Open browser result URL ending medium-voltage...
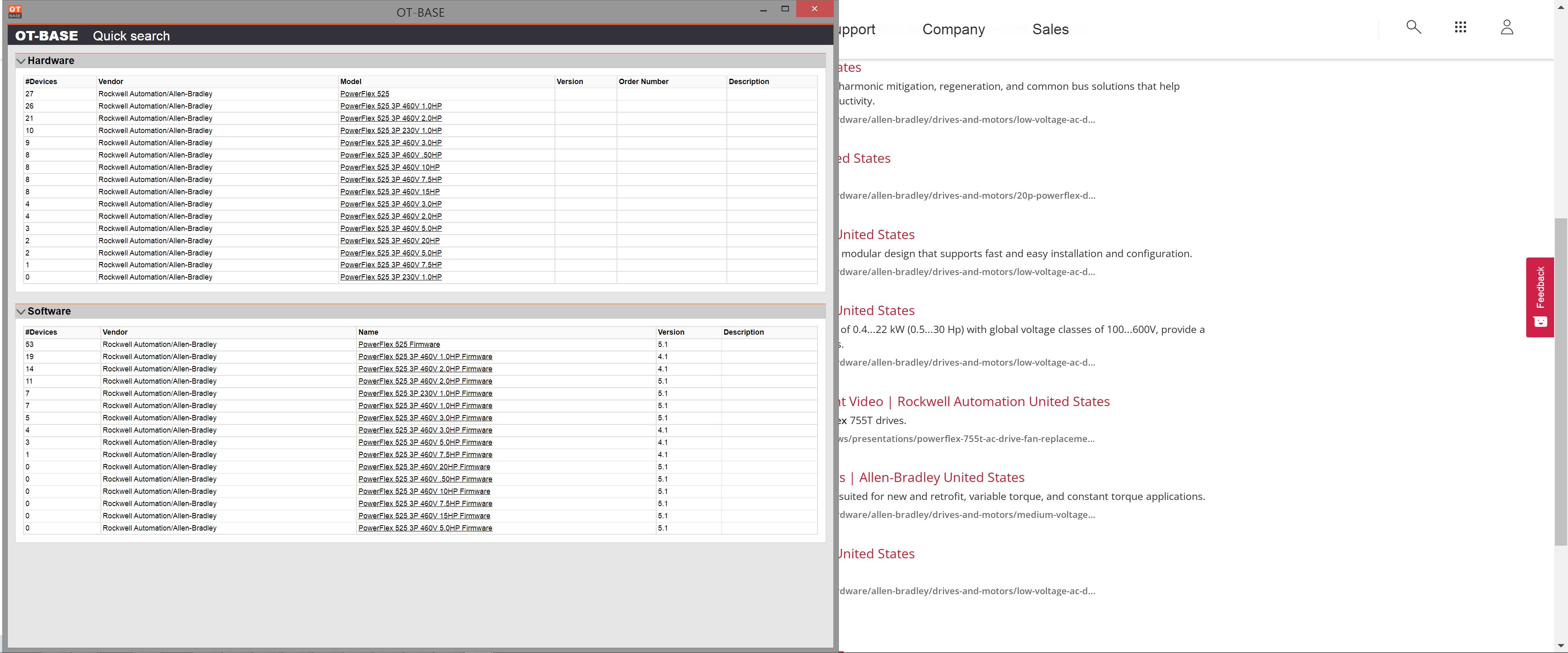The width and height of the screenshot is (1568, 653). coord(967,515)
